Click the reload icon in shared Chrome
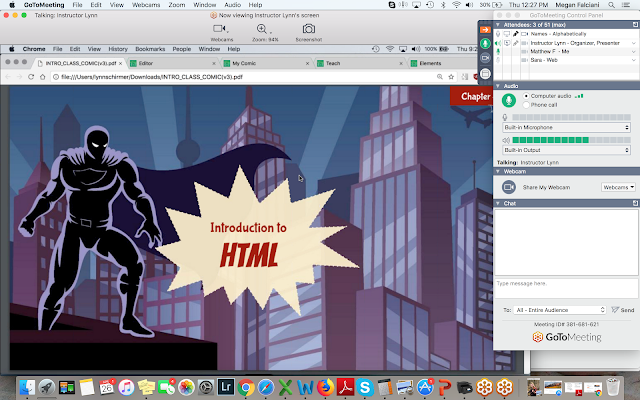 (31, 77)
